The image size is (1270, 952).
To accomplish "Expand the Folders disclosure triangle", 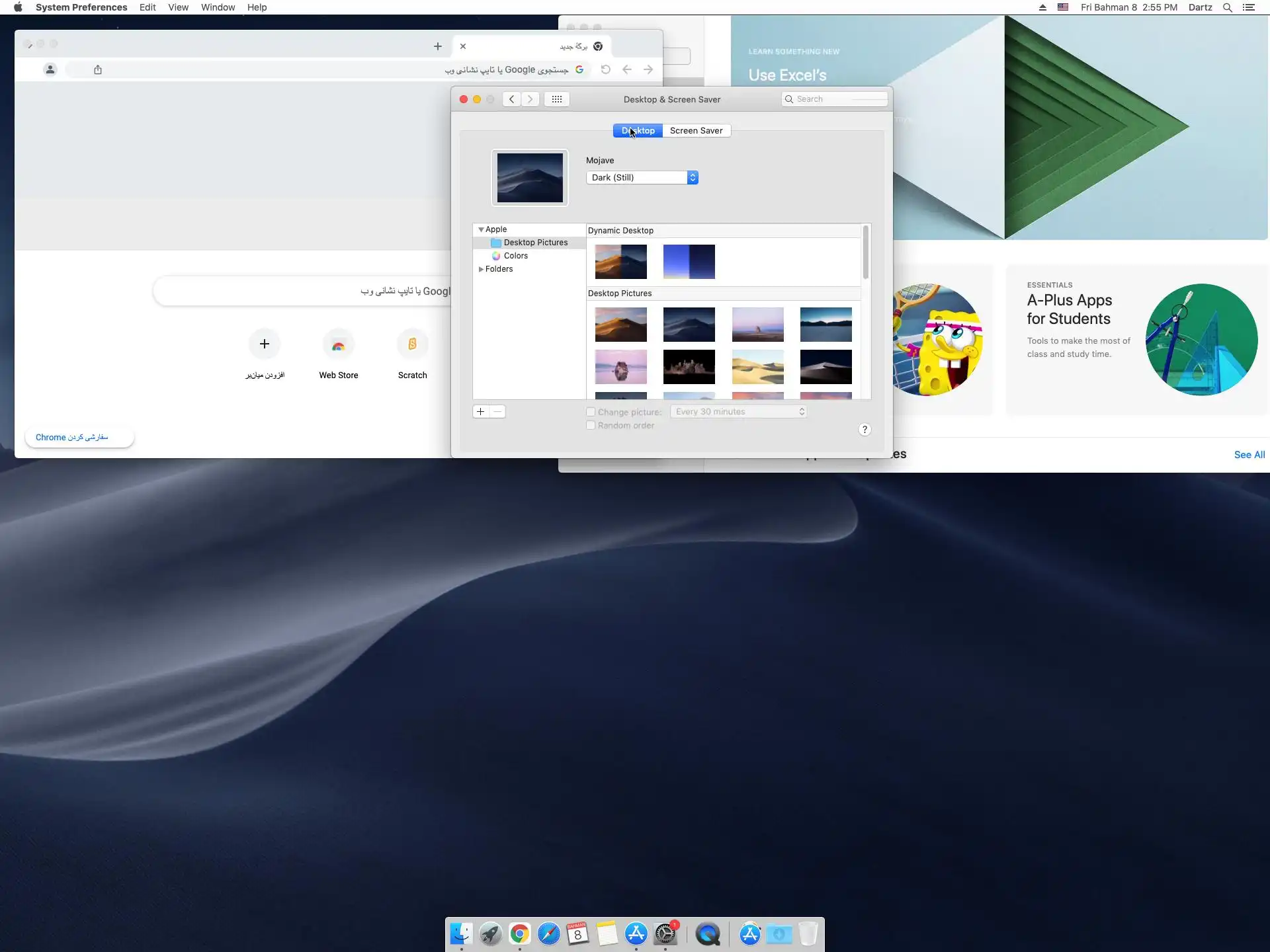I will click(481, 269).
